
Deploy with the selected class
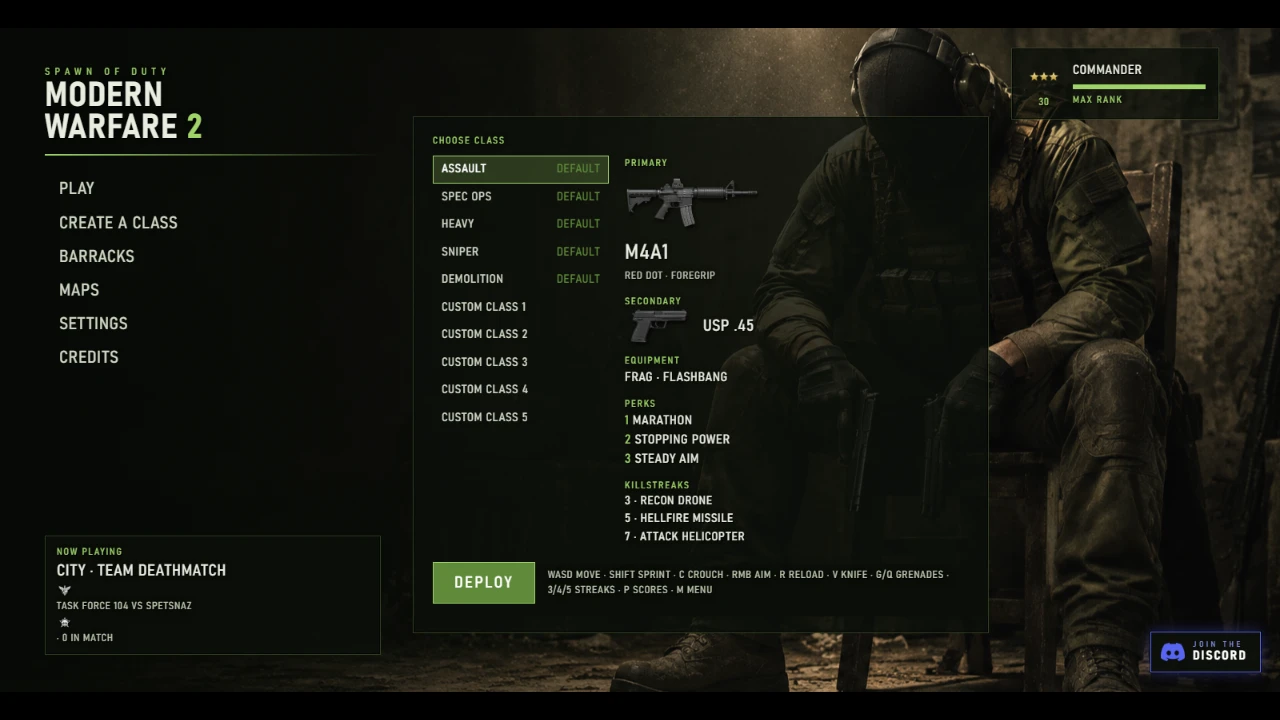click(484, 583)
